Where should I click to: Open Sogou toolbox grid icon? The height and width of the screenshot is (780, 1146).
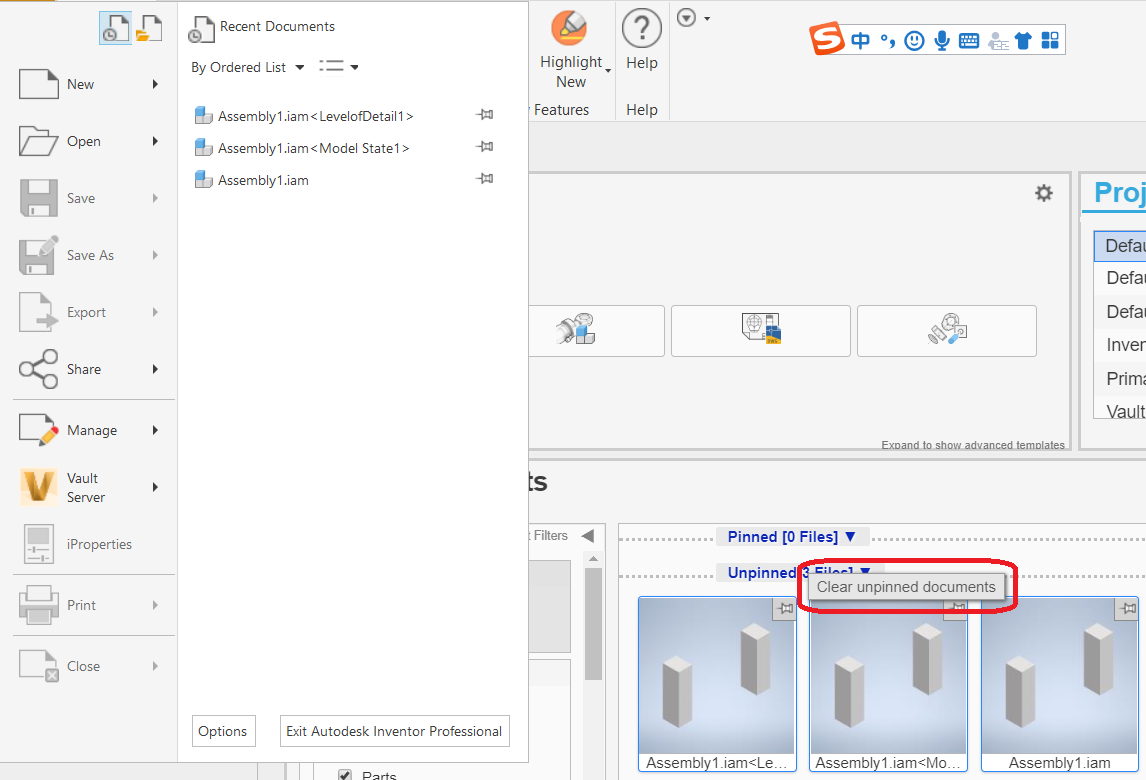(x=1050, y=40)
